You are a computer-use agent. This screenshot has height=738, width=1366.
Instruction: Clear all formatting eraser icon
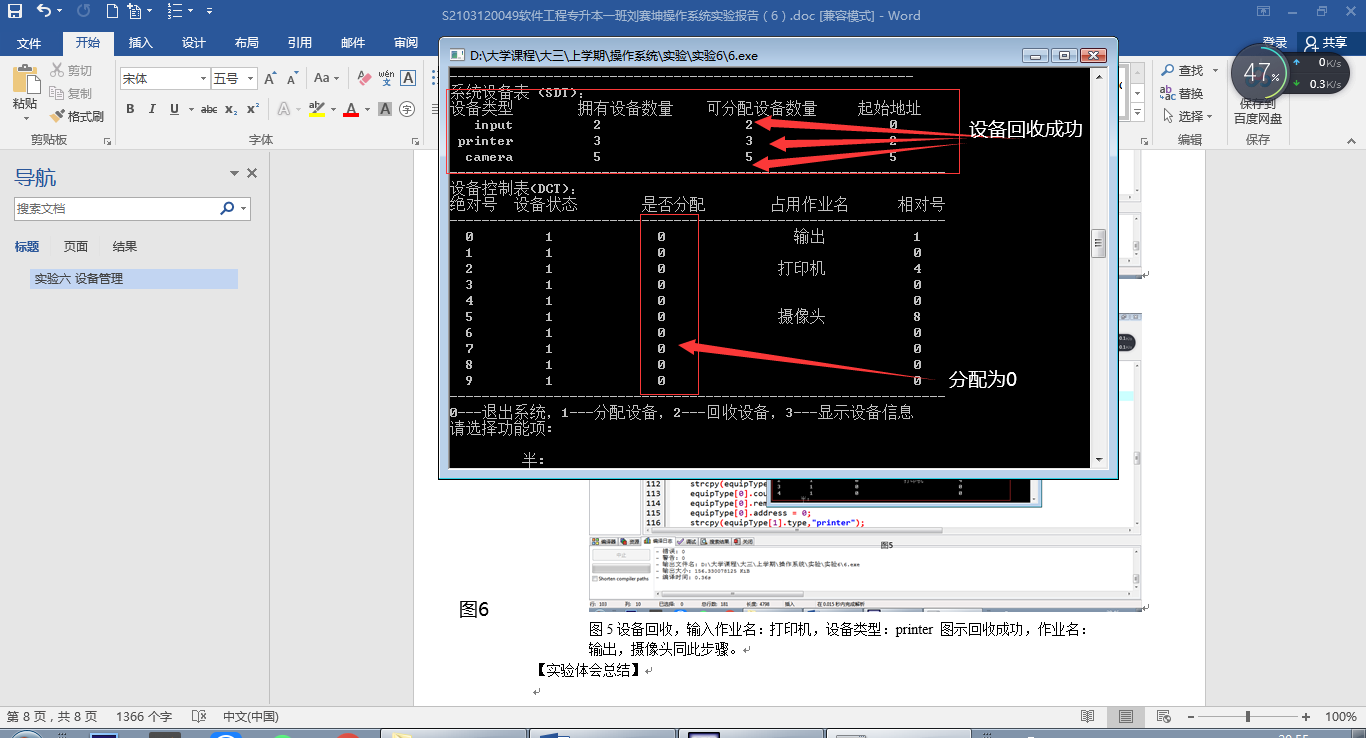(x=364, y=78)
